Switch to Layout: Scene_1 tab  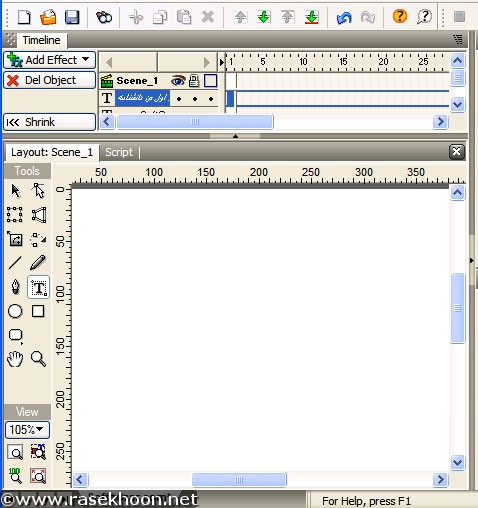52,152
